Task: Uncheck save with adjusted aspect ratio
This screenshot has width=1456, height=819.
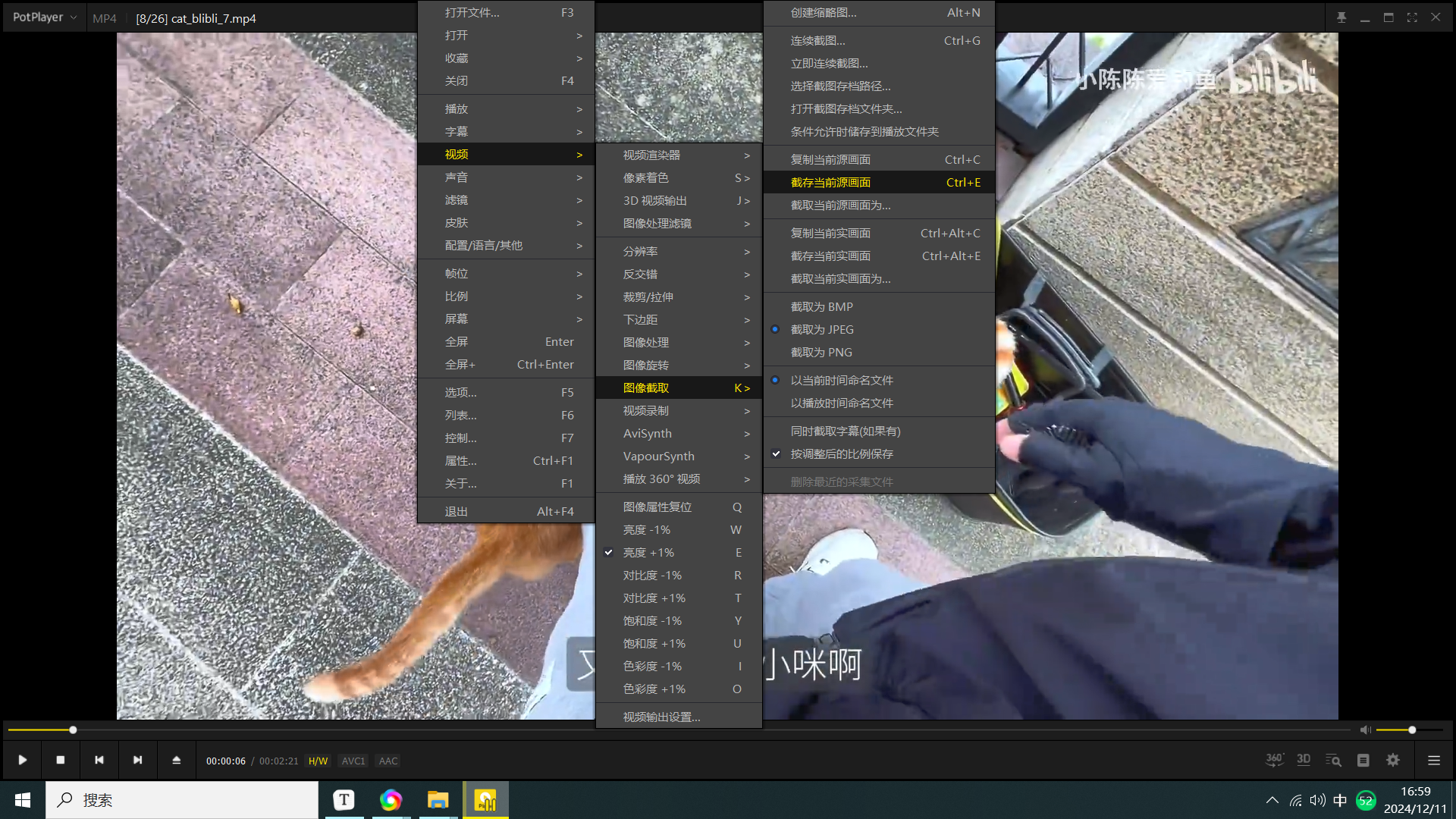Action: (x=841, y=453)
